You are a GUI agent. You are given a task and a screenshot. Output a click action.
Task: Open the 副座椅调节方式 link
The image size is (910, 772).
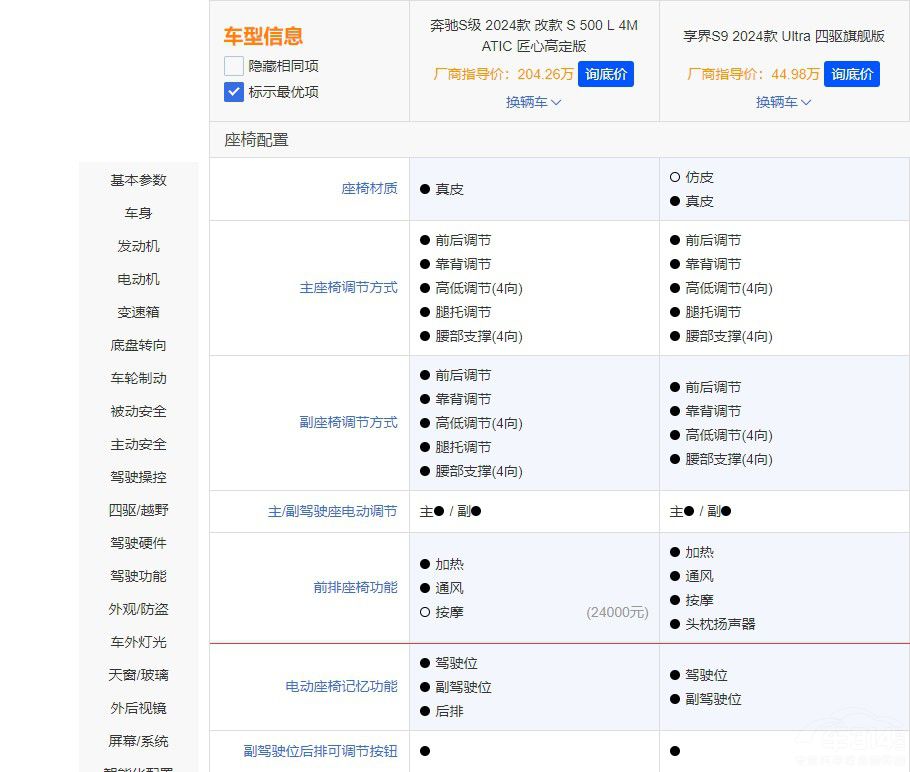pos(347,422)
